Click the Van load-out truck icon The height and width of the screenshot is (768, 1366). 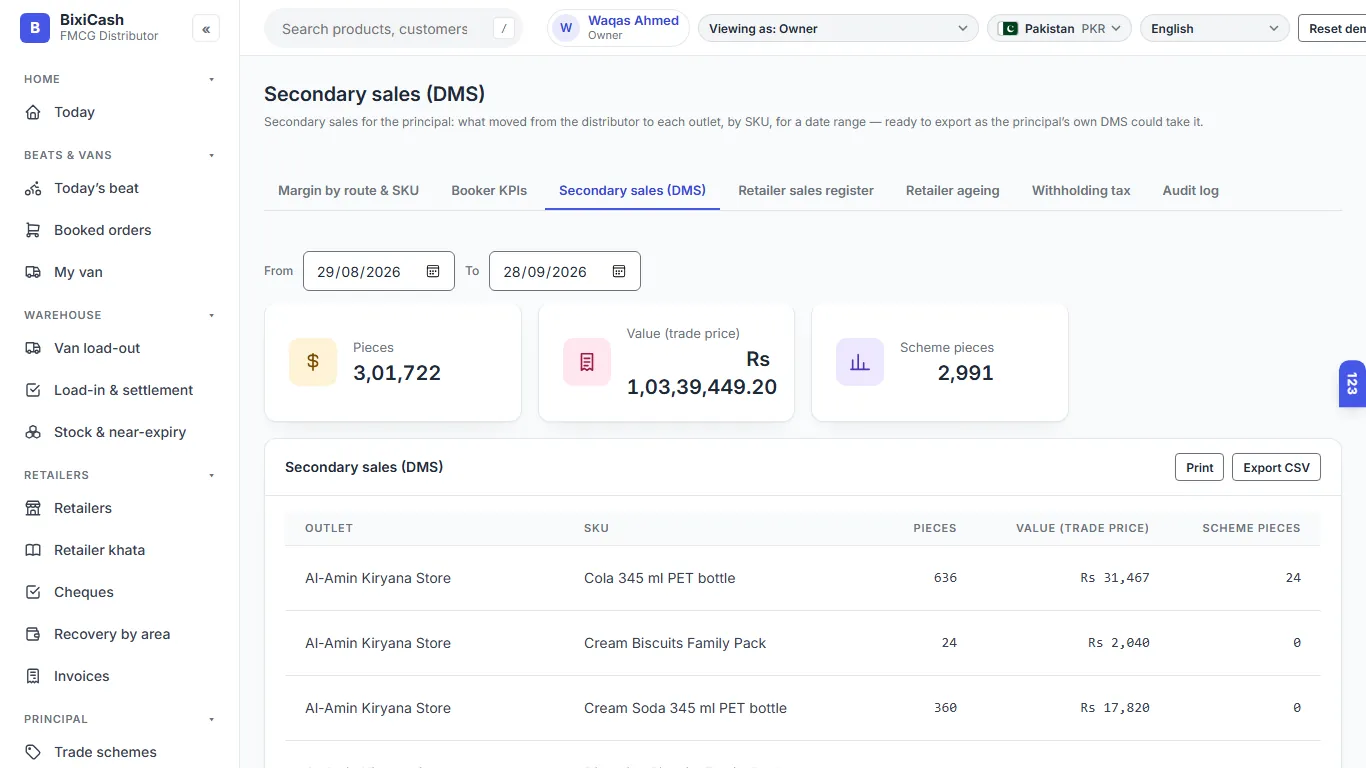tap(33, 348)
